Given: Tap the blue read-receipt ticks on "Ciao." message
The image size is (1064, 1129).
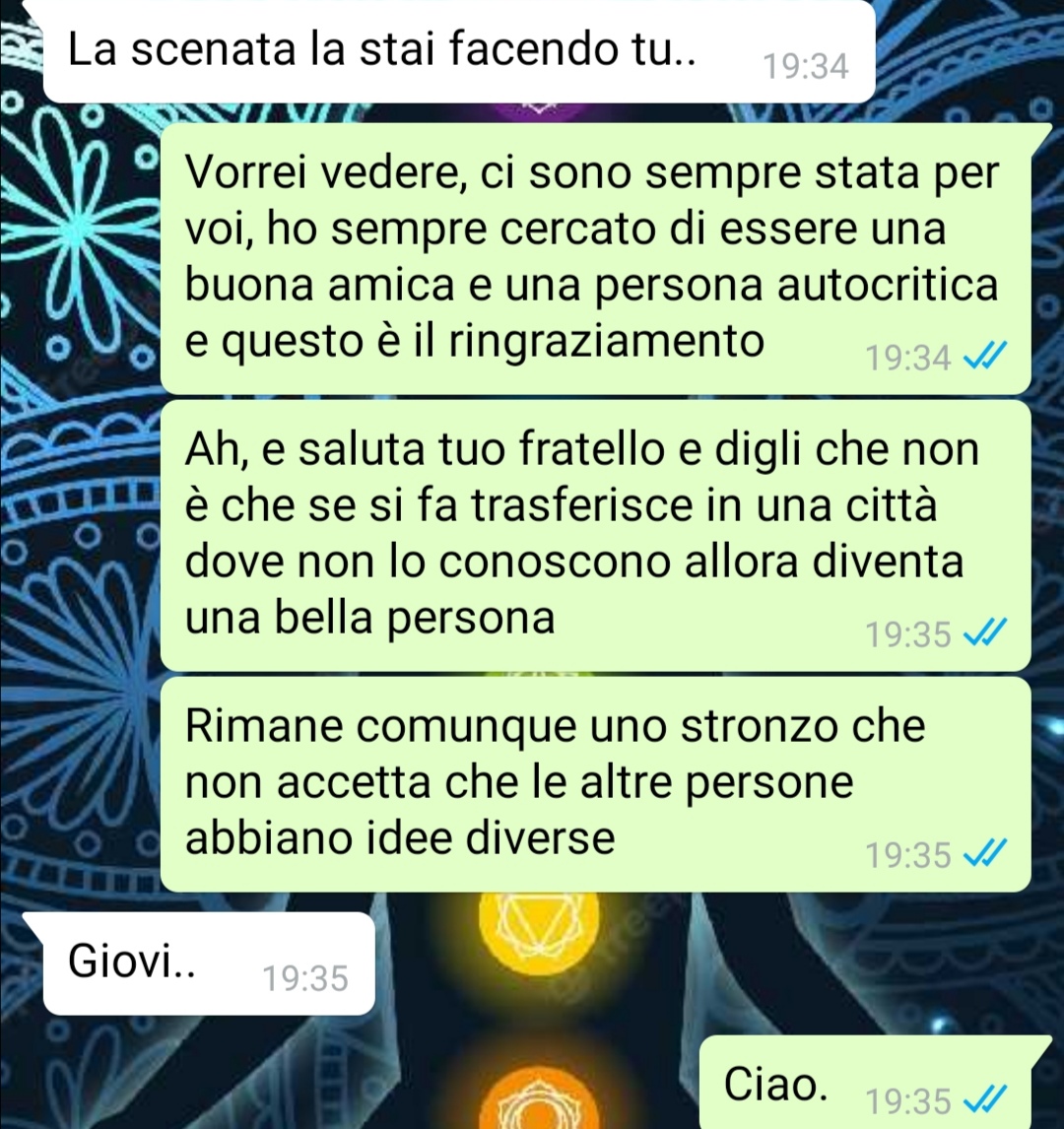Looking at the screenshot, I should pos(985,1098).
